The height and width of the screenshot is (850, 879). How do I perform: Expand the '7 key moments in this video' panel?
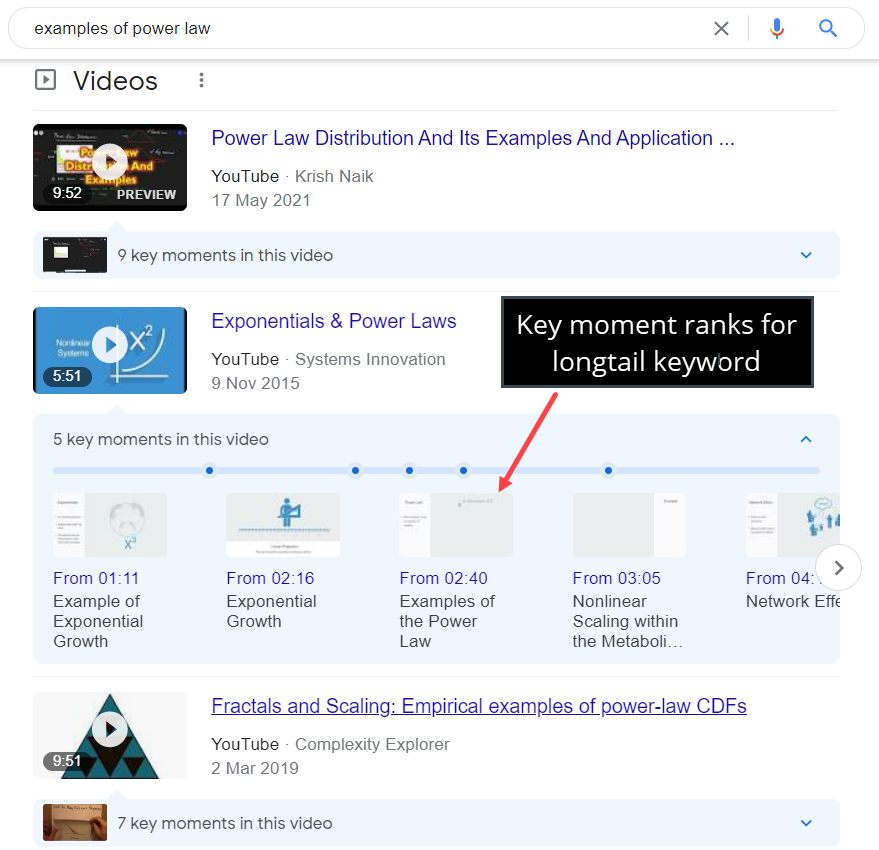tap(806, 823)
